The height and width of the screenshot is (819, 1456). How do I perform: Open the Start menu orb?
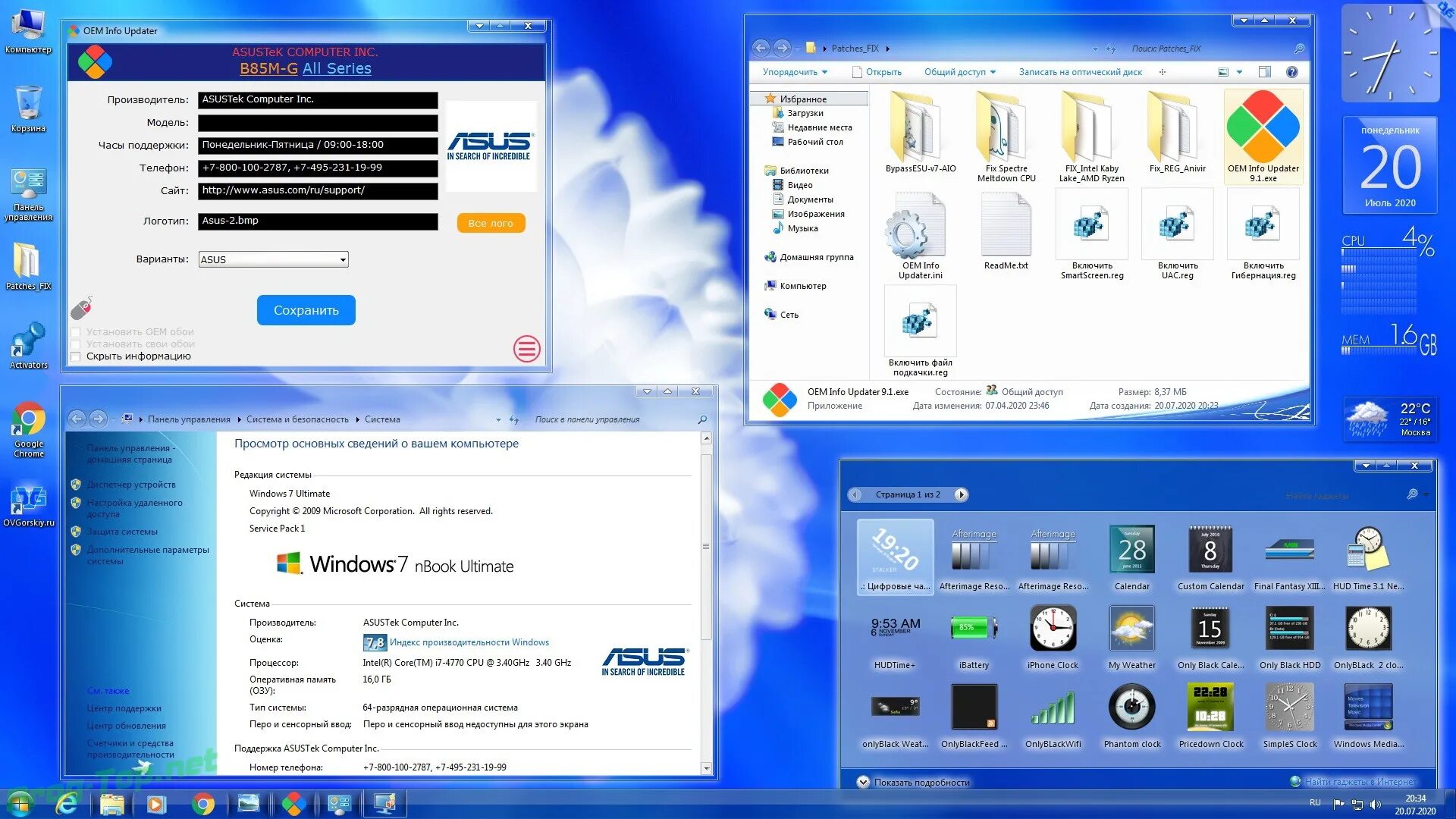tap(20, 804)
